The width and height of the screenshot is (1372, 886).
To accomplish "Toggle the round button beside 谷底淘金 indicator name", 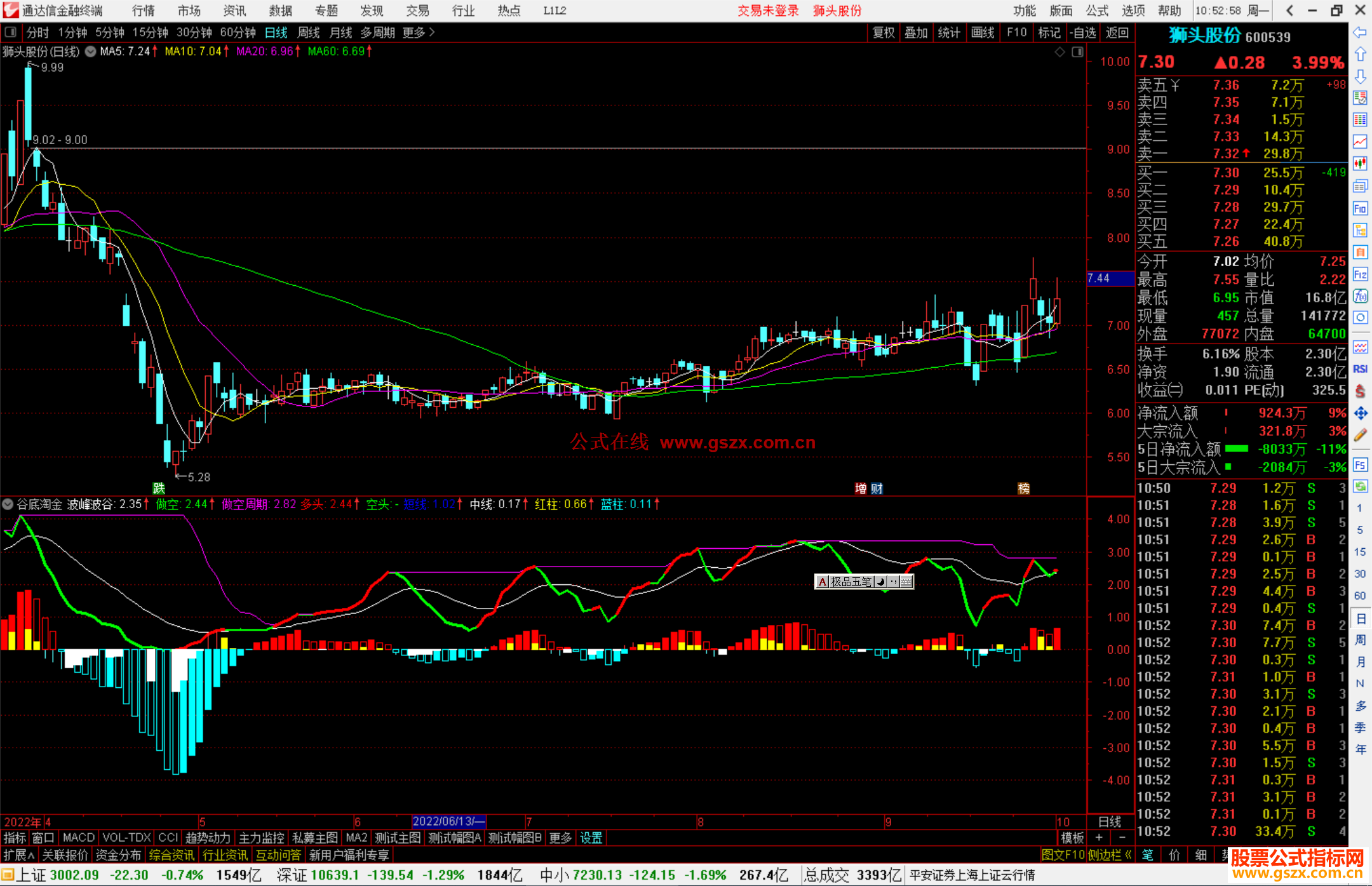I will point(8,504).
